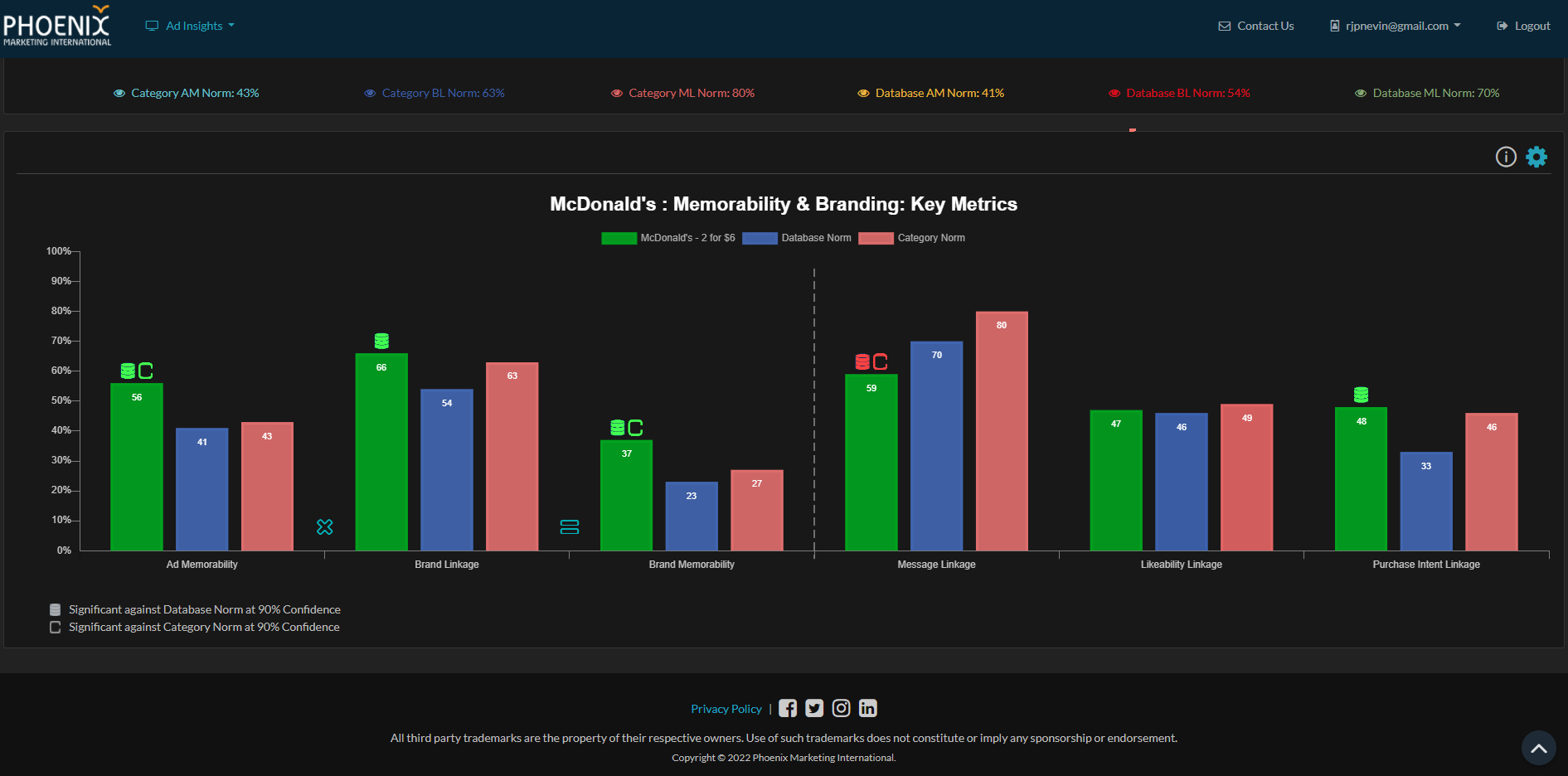1568x776 pixels.
Task: Toggle Category Norm legend series
Action: pos(912,238)
